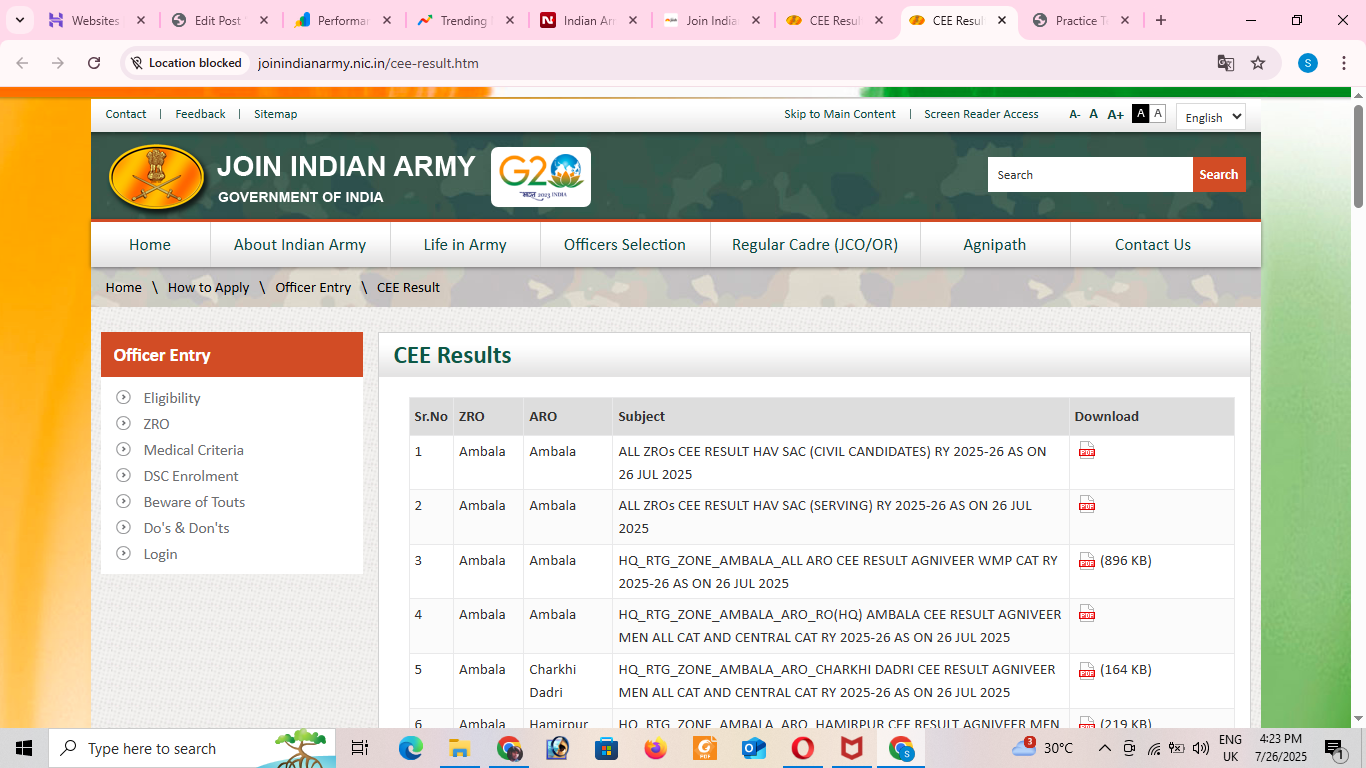Click the Contact link in top bar
The width and height of the screenshot is (1366, 768).
[126, 114]
